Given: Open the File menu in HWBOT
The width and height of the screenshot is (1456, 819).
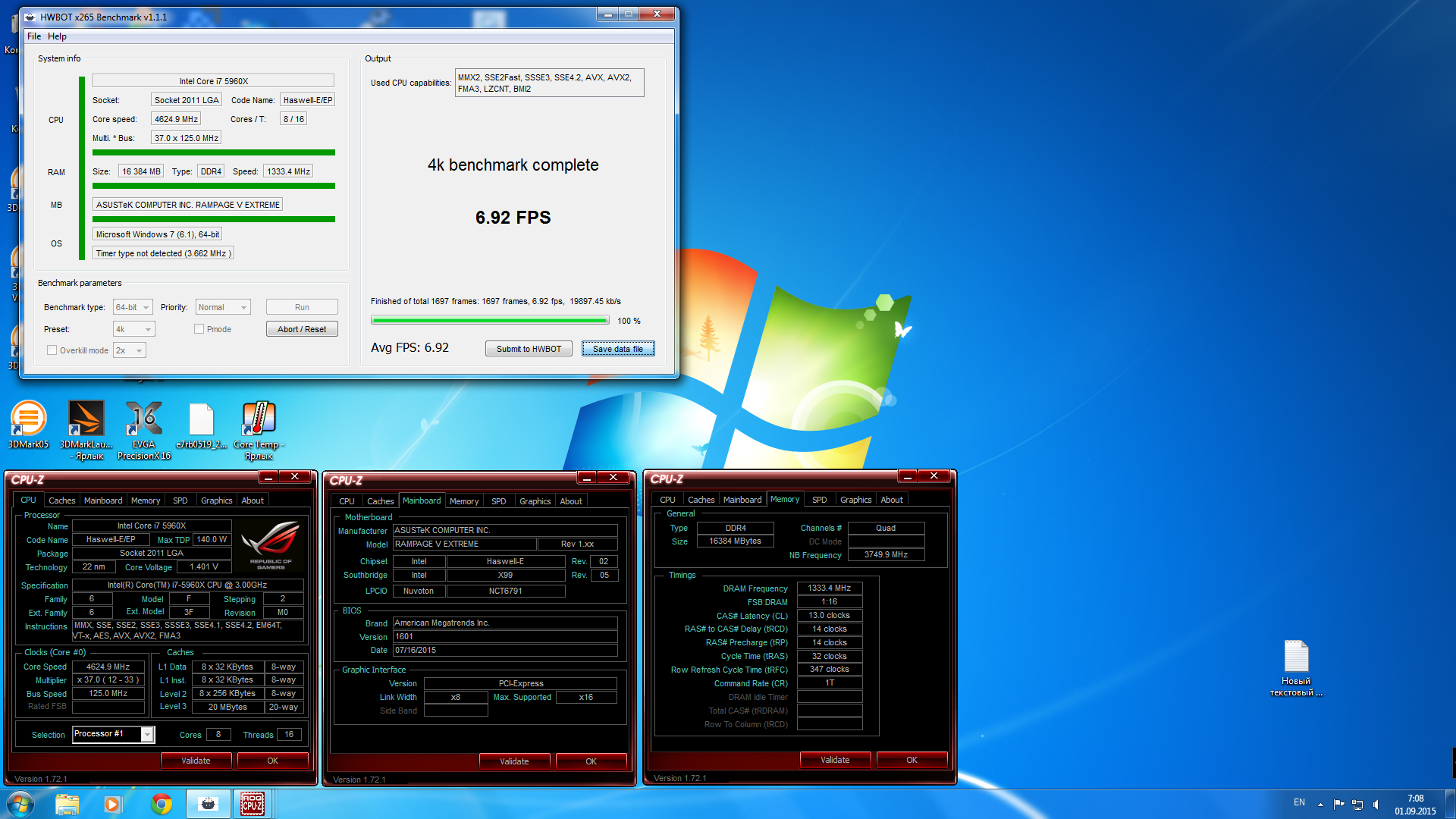Looking at the screenshot, I should 34,36.
